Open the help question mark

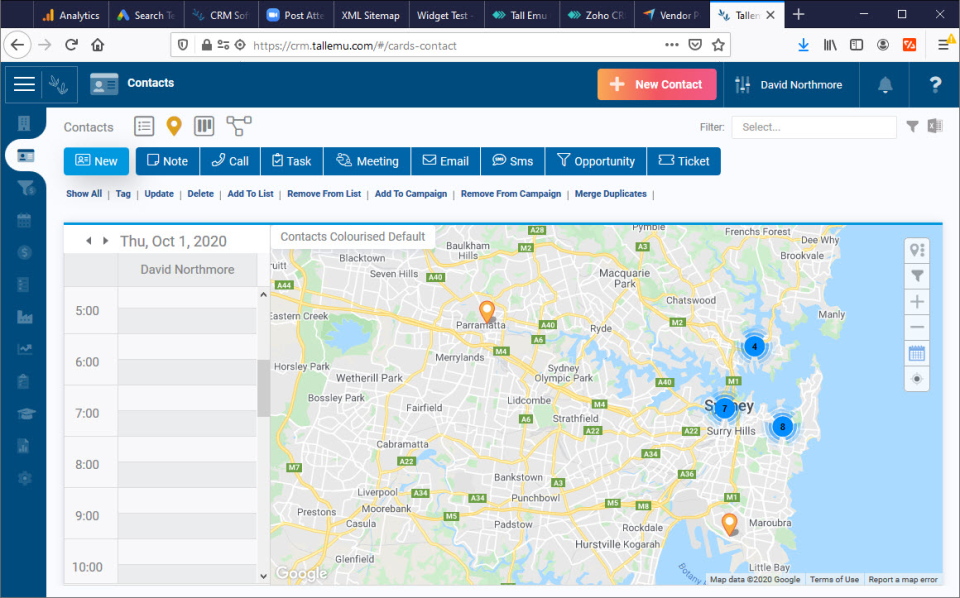[x=935, y=84]
